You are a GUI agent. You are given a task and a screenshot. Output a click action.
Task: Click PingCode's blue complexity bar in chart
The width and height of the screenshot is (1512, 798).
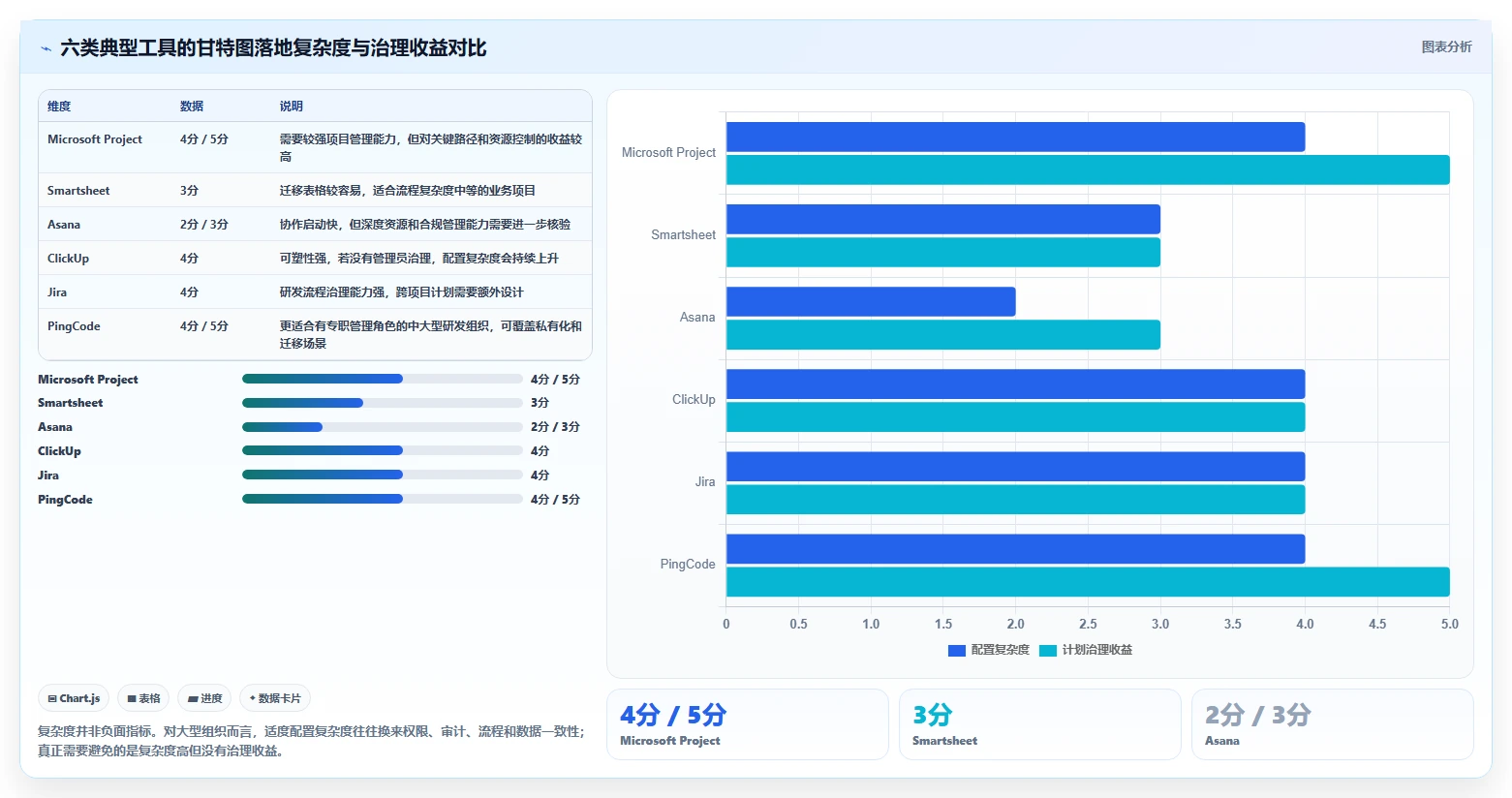[1015, 548]
